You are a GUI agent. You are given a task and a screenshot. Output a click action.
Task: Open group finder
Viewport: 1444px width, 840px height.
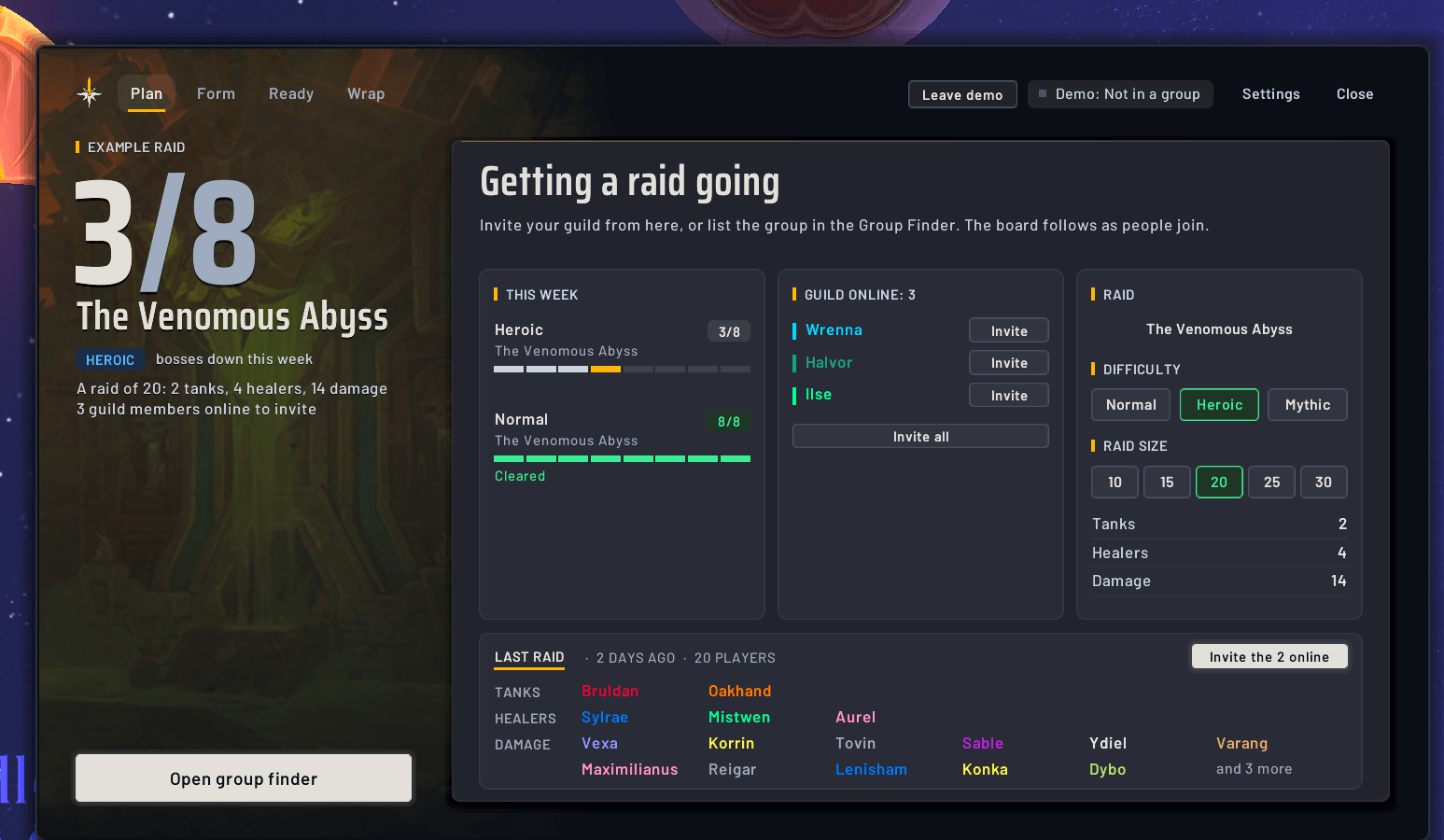(244, 778)
